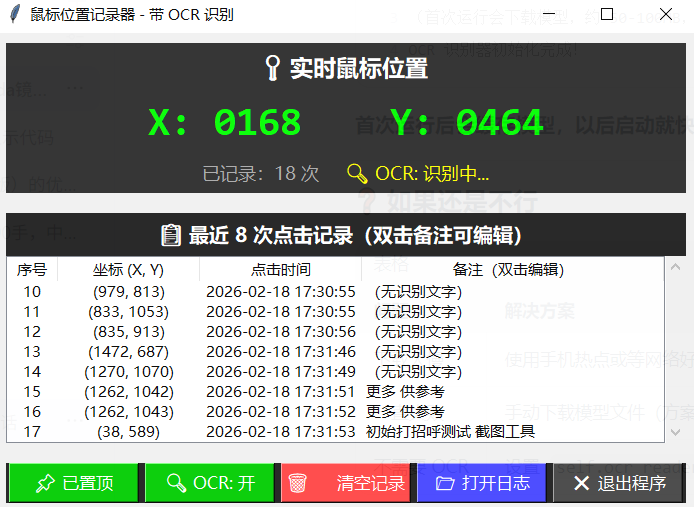Image resolution: width=694 pixels, height=507 pixels.
Task: Clear records with 清空记录 button
Action: coord(346,483)
